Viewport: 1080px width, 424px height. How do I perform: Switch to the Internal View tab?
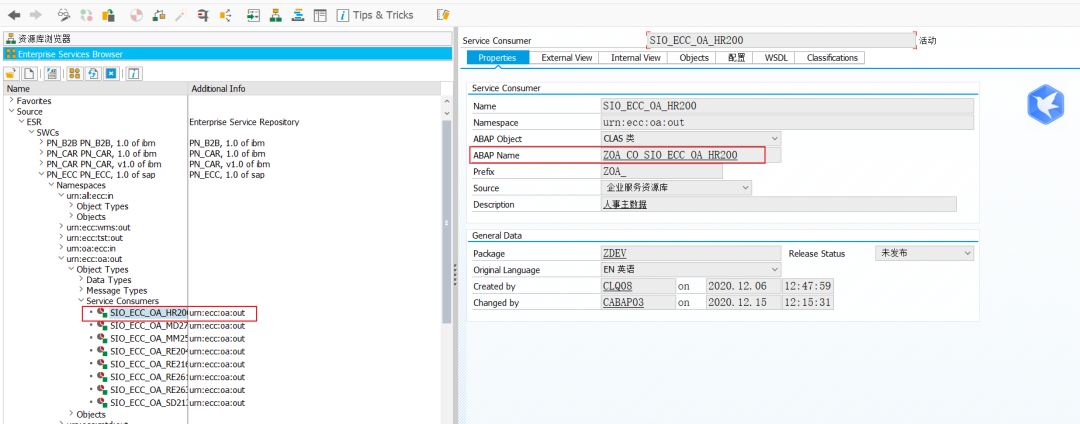[x=636, y=58]
